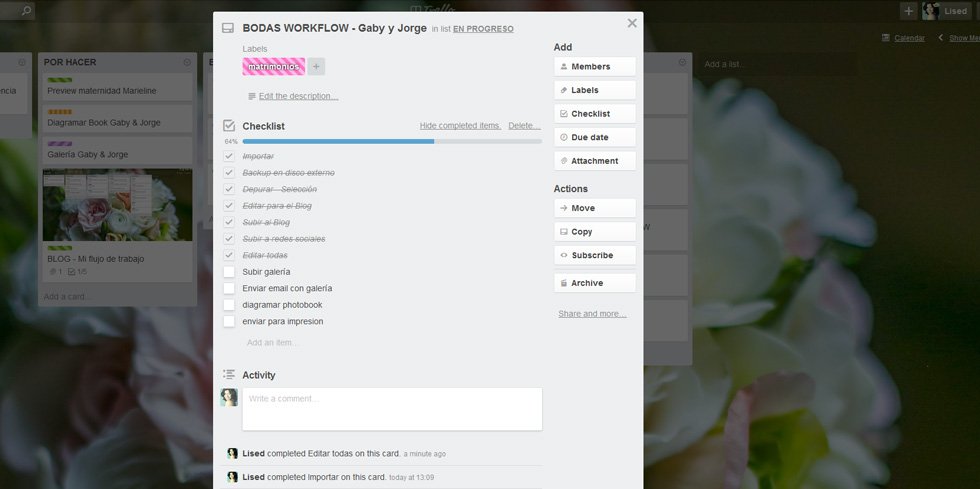This screenshot has width=980, height=489.
Task: Click purple label on Galería card
Action: point(59,144)
